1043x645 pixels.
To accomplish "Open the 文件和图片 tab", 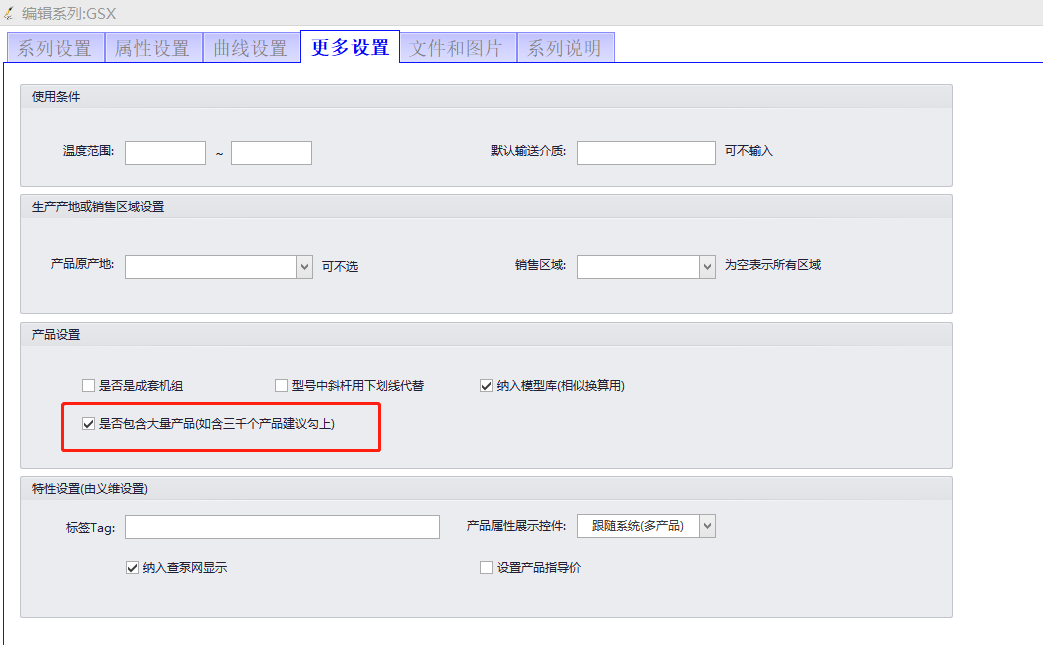I will tap(458, 48).
